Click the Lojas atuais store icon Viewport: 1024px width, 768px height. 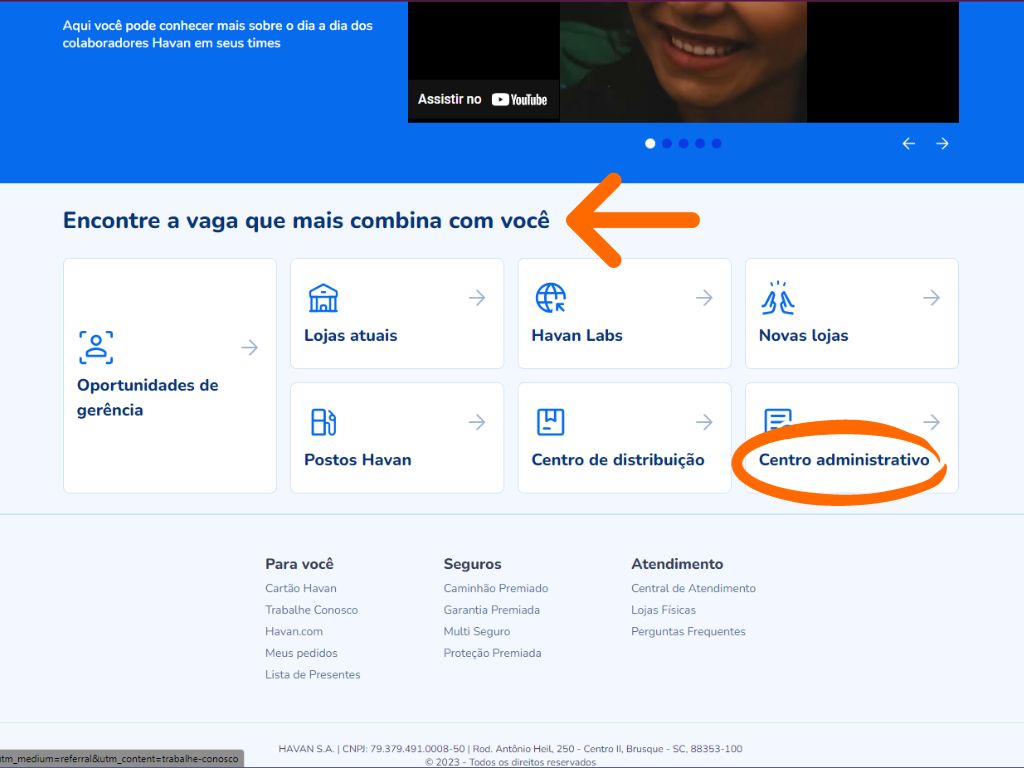click(x=323, y=298)
